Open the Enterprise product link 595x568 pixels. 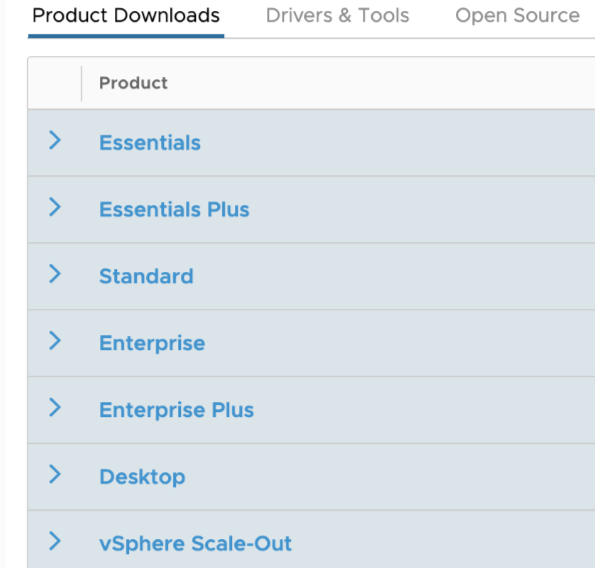point(152,344)
